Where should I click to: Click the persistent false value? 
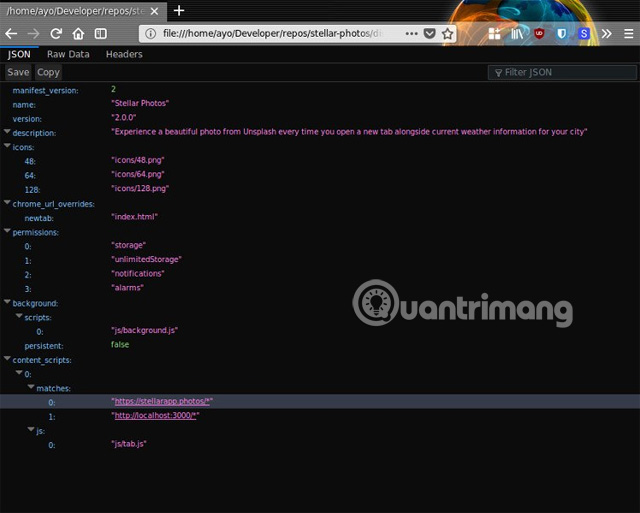[x=120, y=344]
